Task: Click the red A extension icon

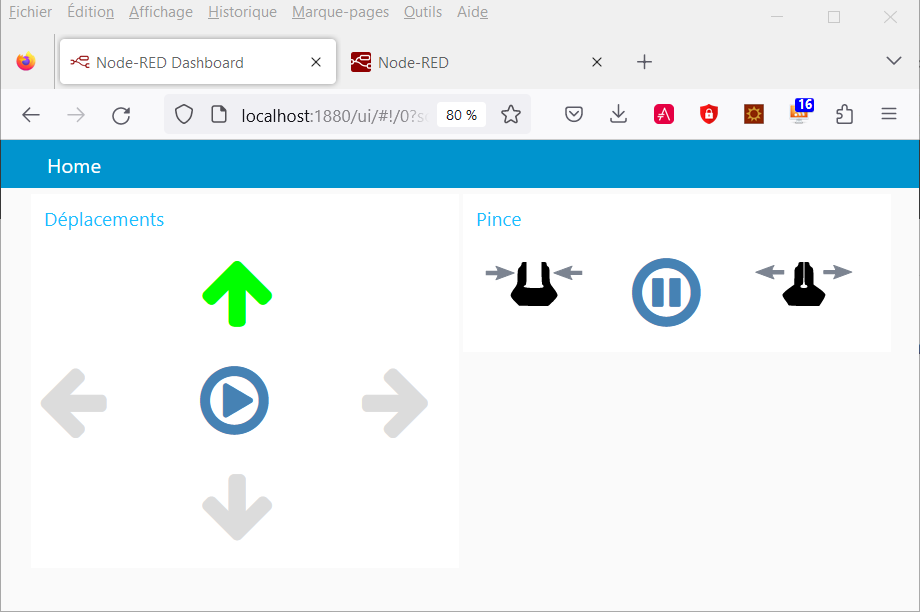Action: tap(664, 114)
